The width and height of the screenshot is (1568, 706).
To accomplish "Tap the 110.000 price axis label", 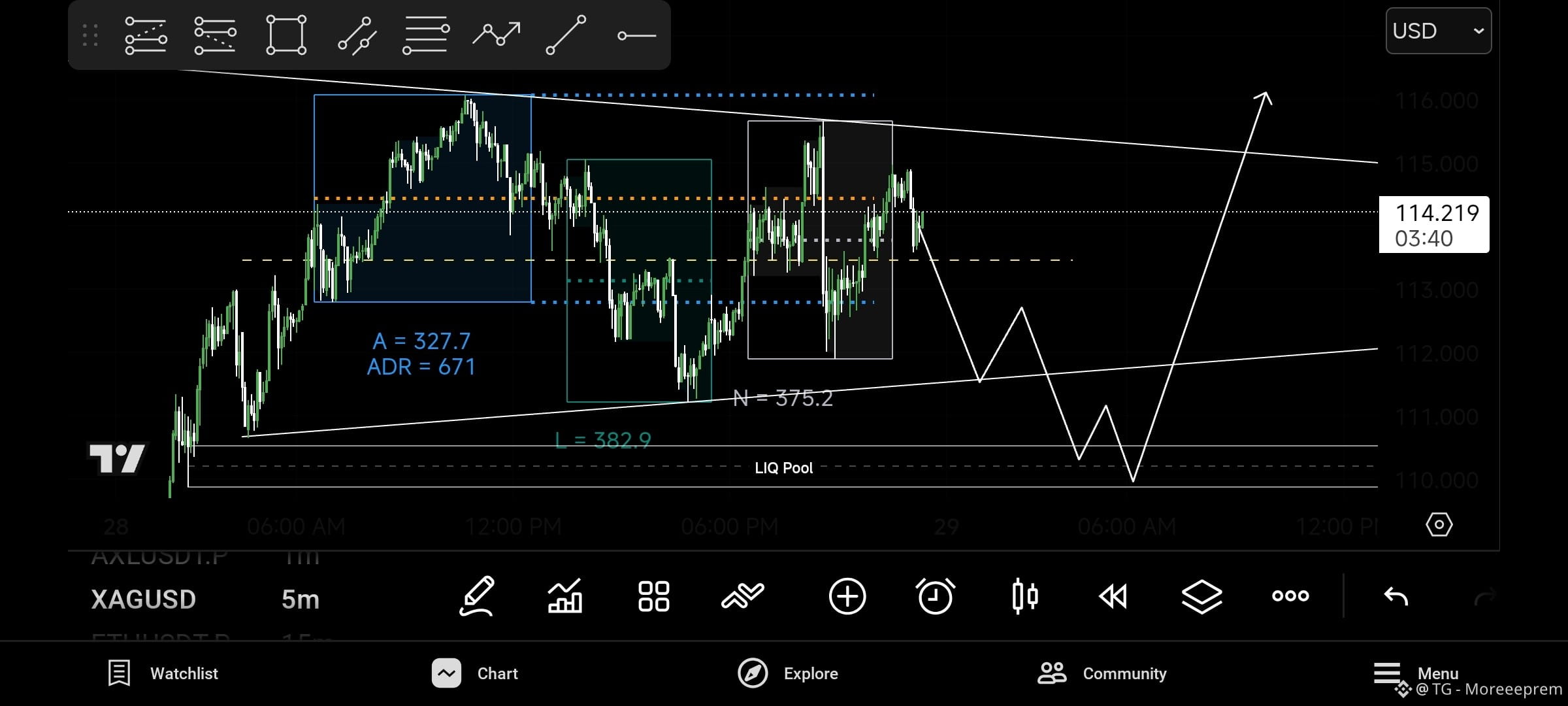I will point(1437,480).
